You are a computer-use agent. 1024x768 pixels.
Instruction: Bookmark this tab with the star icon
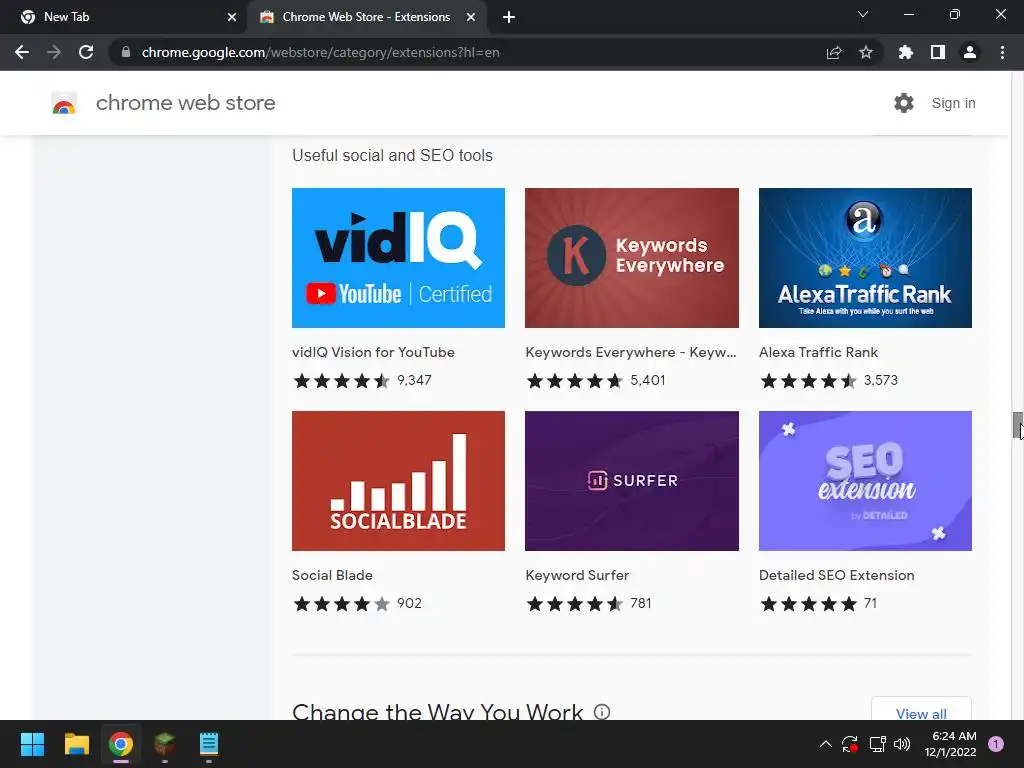(x=866, y=52)
